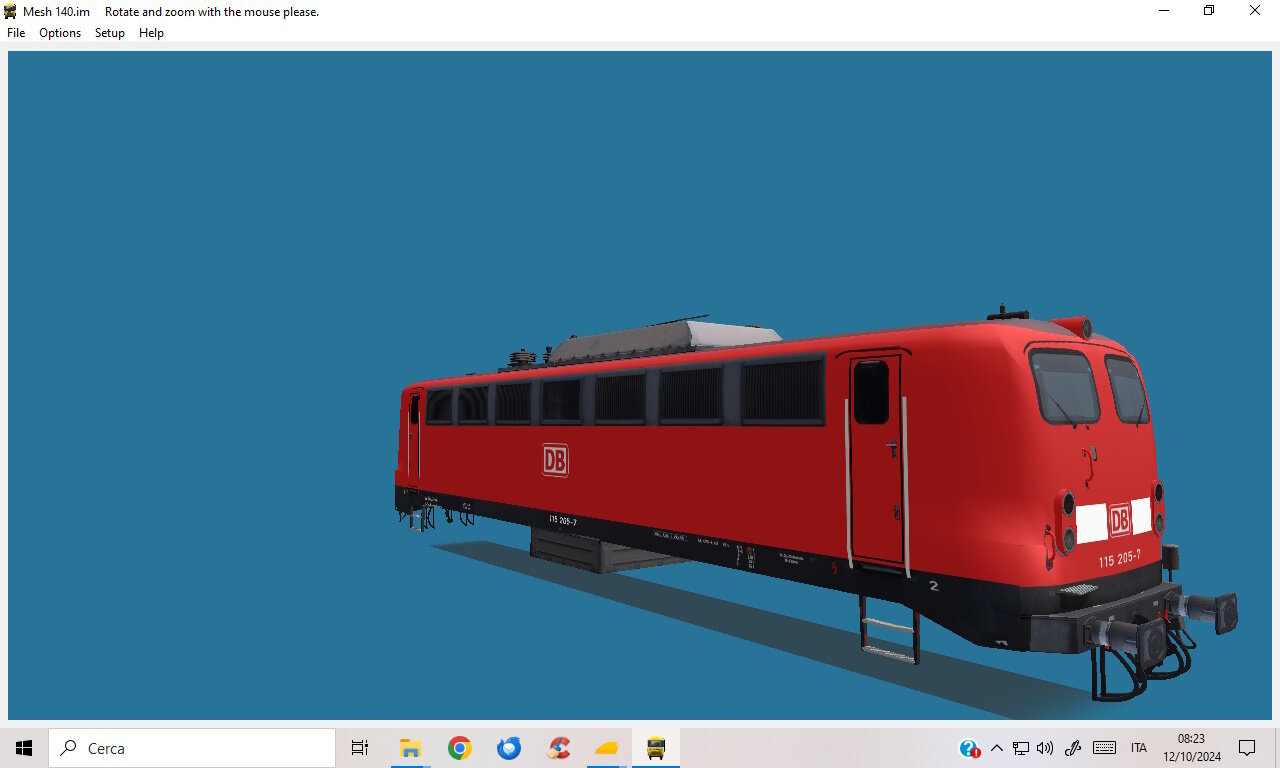Click the help tray icon with red badge

click(x=969, y=748)
